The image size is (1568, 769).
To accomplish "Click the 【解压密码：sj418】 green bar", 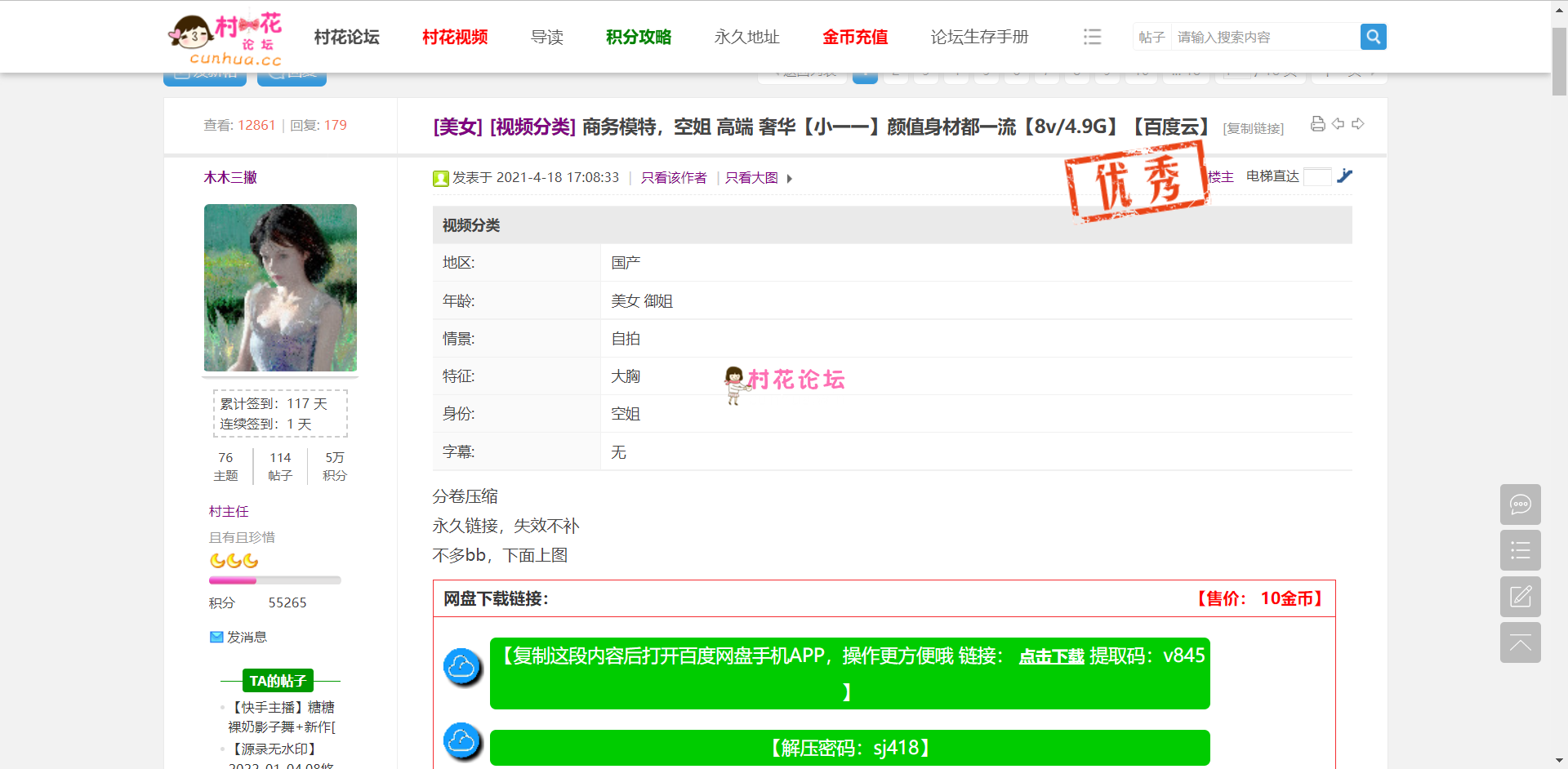I will [849, 748].
